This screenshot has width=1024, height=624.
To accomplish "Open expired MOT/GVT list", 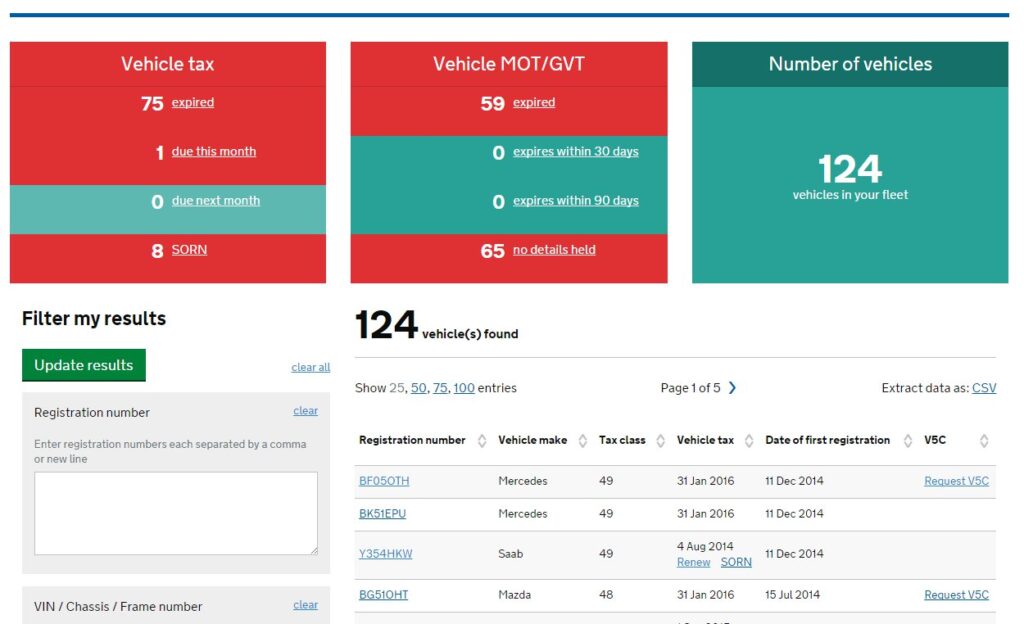I will pos(534,102).
